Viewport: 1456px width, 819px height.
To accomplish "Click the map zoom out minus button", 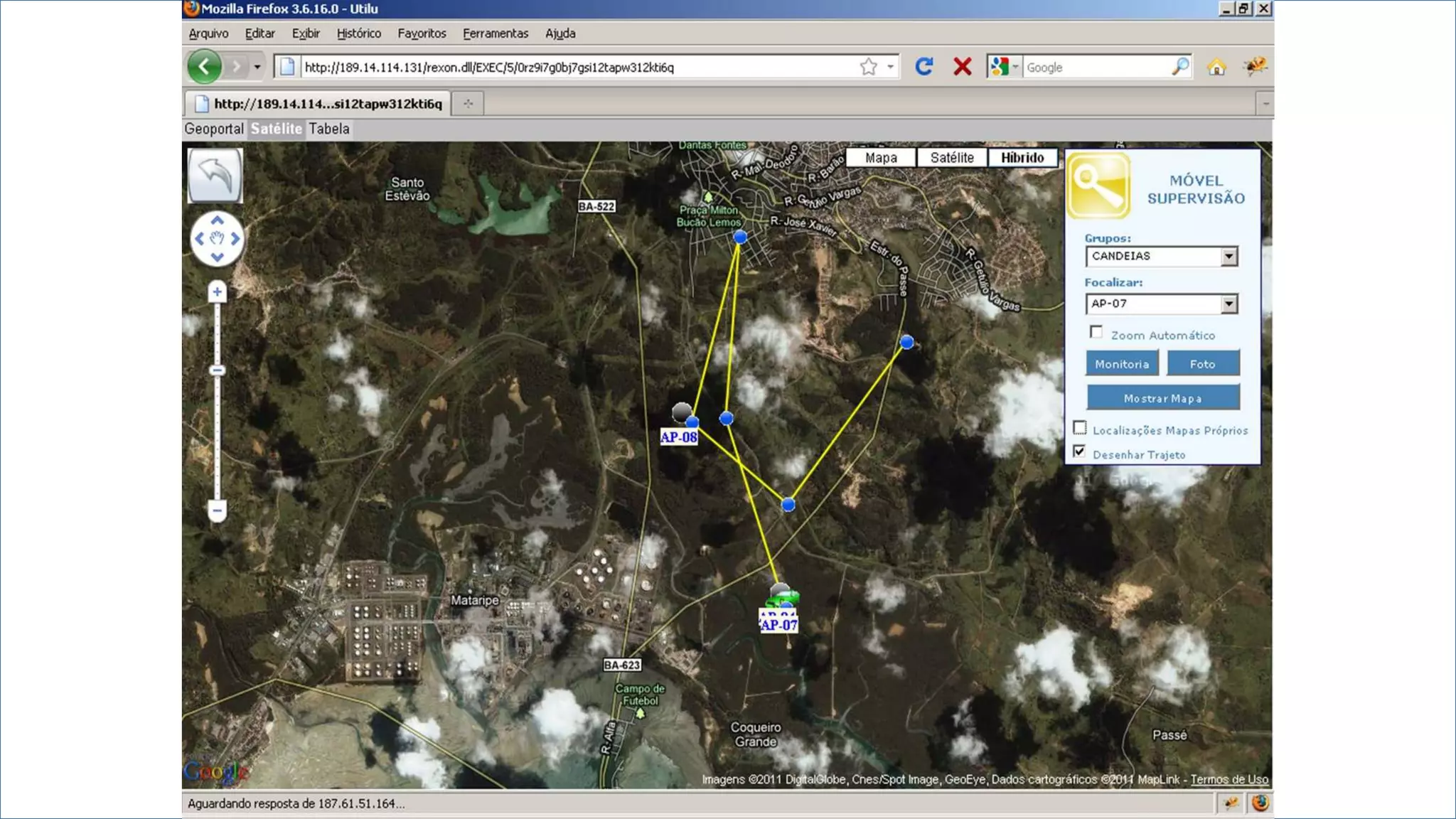I will point(217,510).
